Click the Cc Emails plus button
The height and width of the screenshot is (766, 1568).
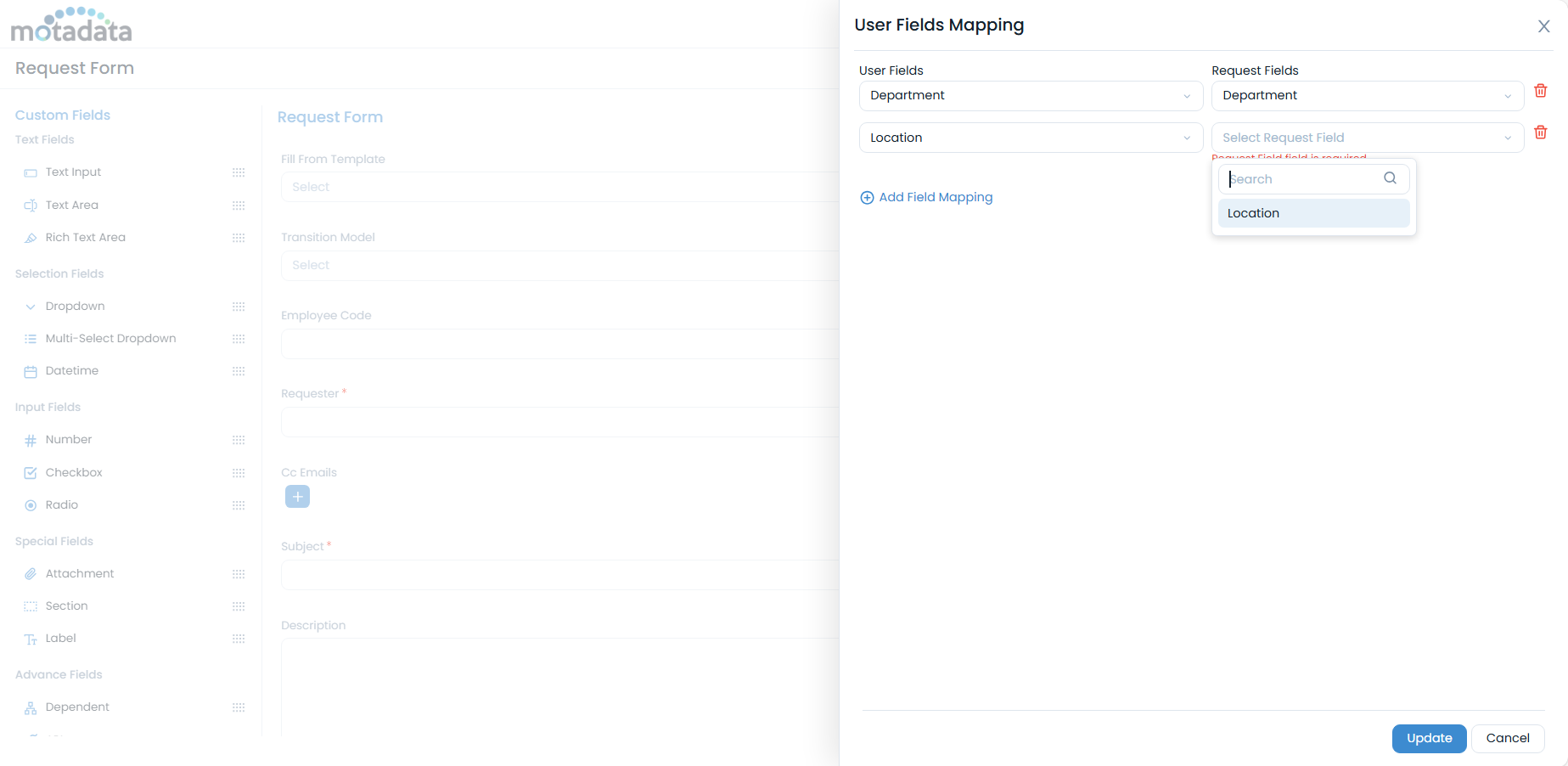click(297, 497)
